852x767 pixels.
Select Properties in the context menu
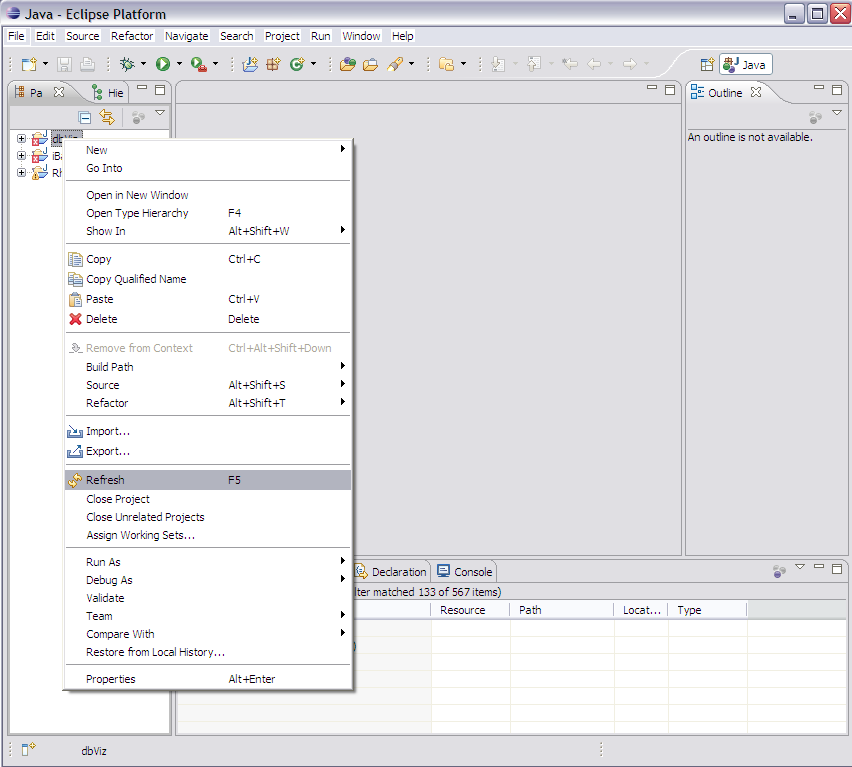tap(208, 679)
